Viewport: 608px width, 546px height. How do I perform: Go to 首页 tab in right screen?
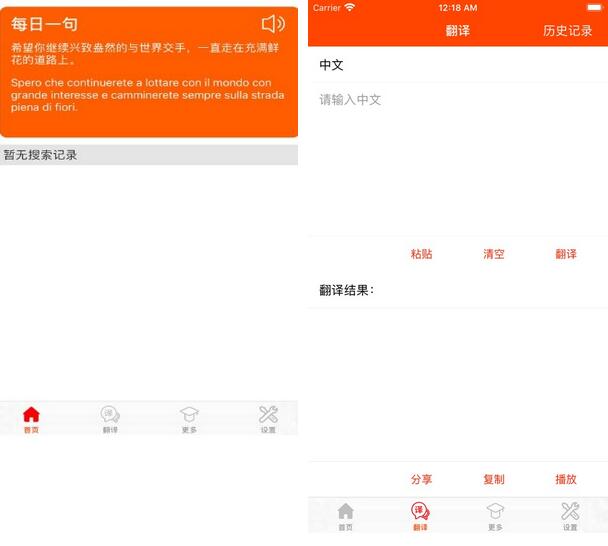345,517
